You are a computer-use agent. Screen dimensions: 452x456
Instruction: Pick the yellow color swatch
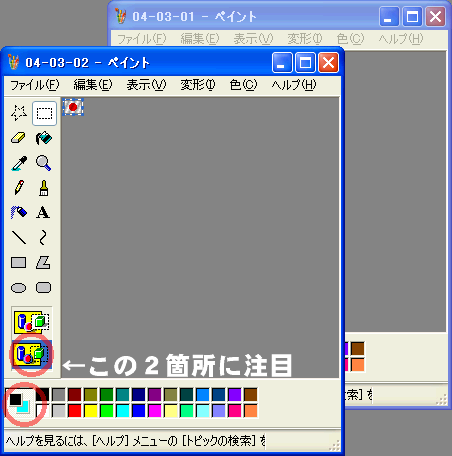(91, 411)
